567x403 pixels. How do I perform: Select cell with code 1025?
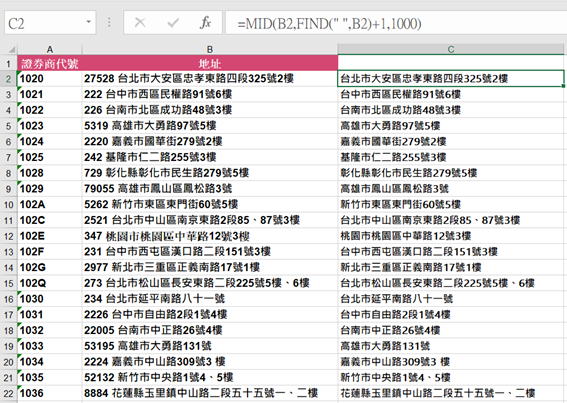tap(50, 157)
